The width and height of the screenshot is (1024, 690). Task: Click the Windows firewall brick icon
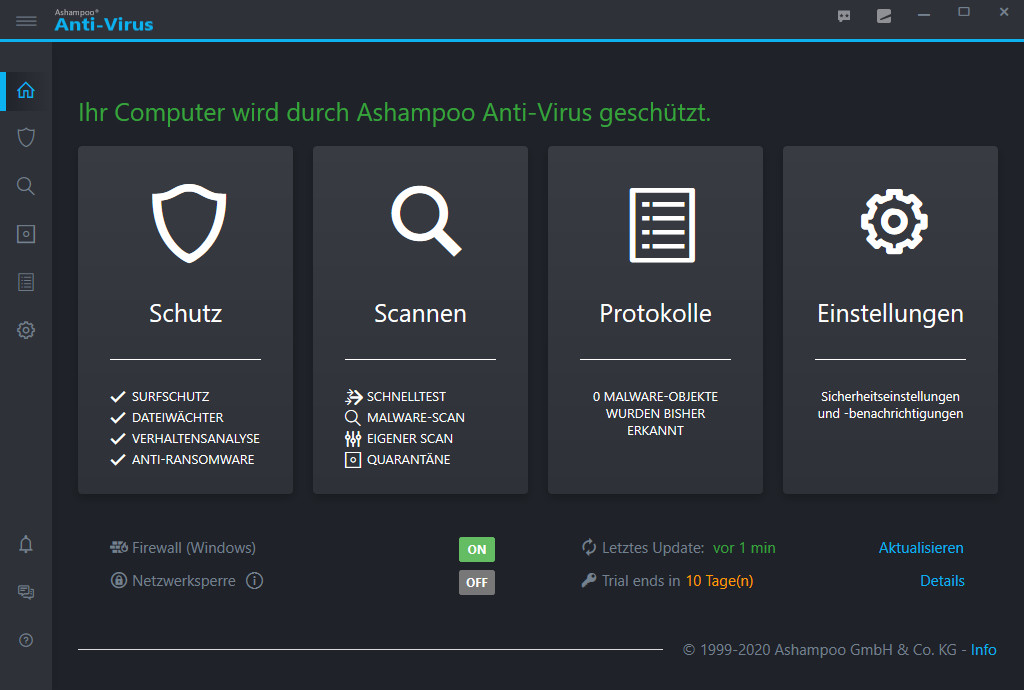click(x=119, y=547)
